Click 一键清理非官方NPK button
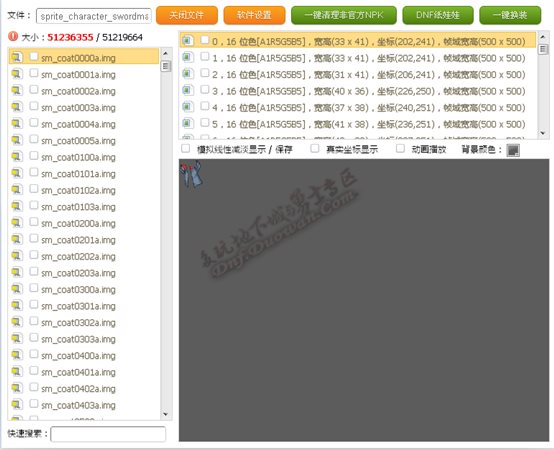 pos(343,15)
